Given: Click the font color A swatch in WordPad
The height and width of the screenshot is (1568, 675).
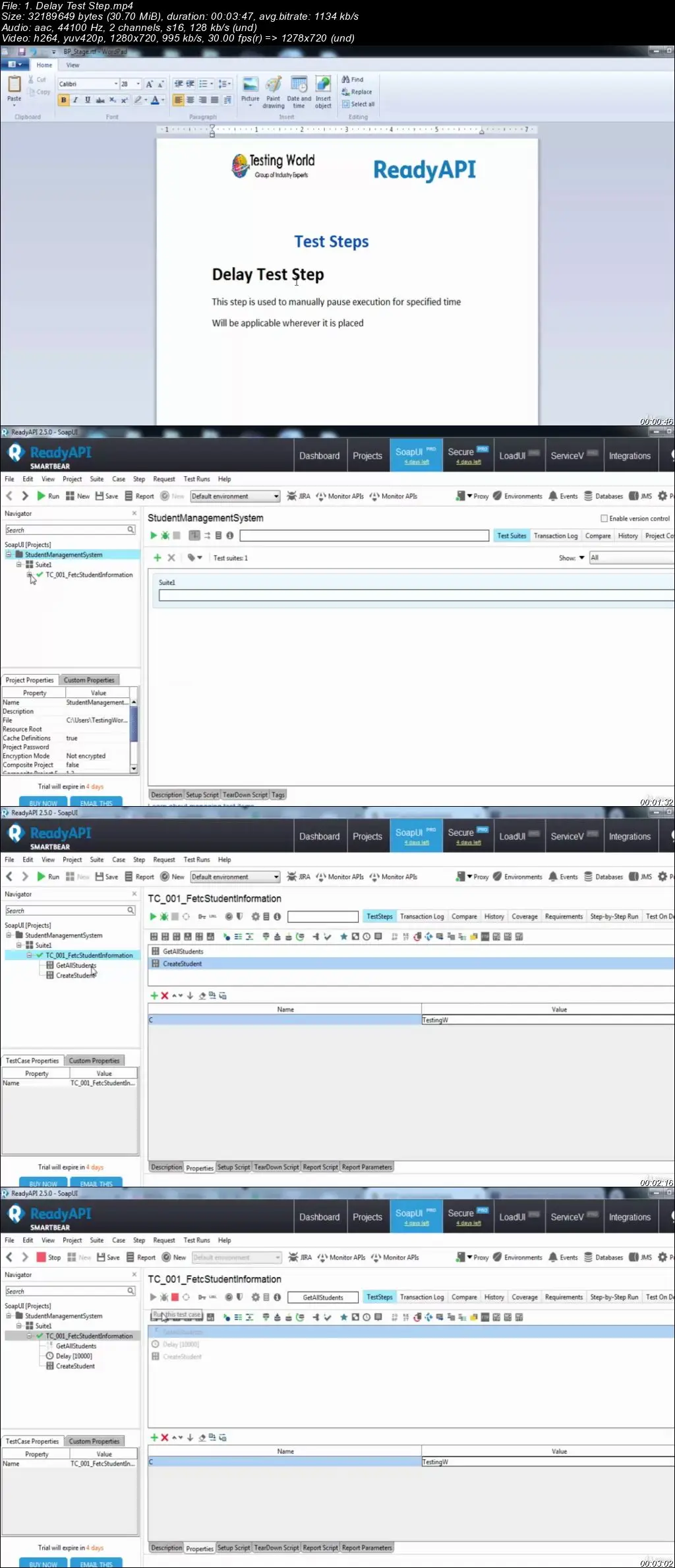Looking at the screenshot, I should [x=155, y=100].
